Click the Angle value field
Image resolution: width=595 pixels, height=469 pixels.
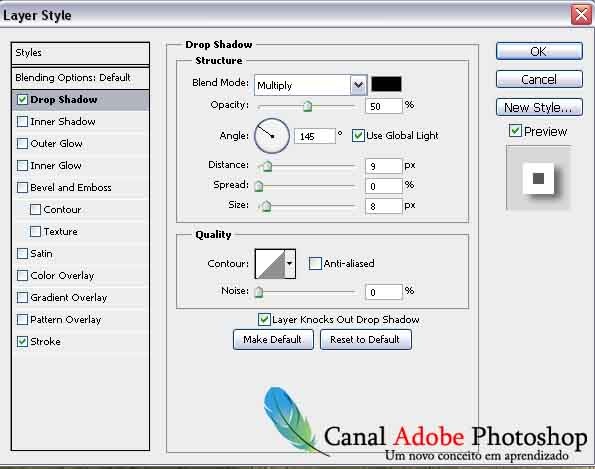pyautogui.click(x=315, y=136)
